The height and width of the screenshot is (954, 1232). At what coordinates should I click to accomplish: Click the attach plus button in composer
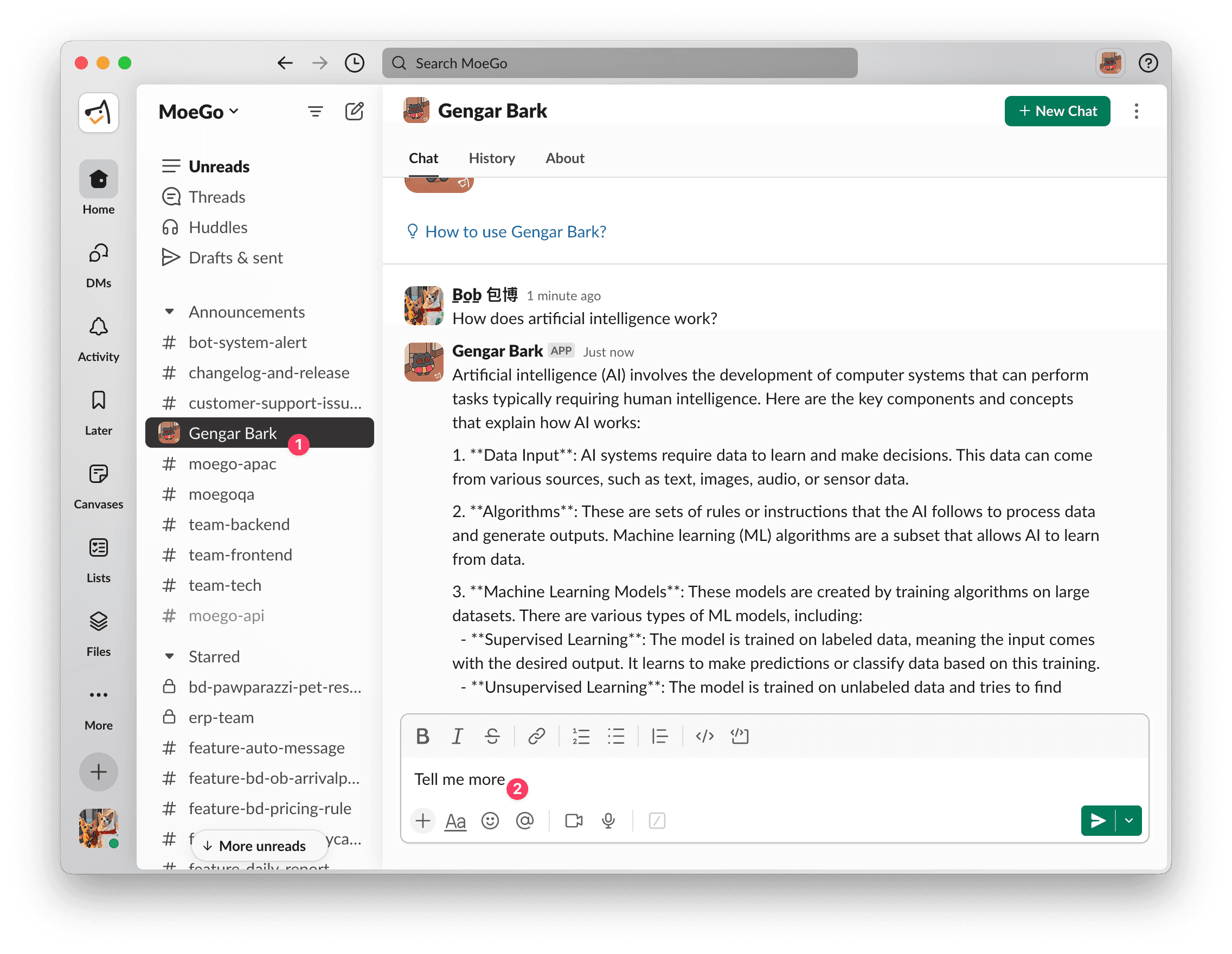[422, 821]
